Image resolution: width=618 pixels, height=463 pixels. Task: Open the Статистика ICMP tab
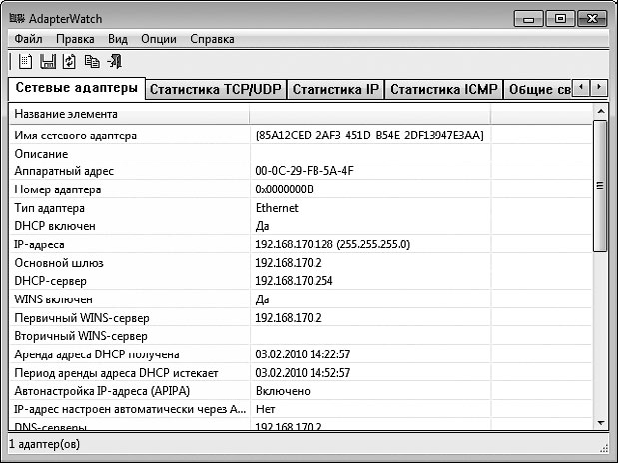(443, 90)
